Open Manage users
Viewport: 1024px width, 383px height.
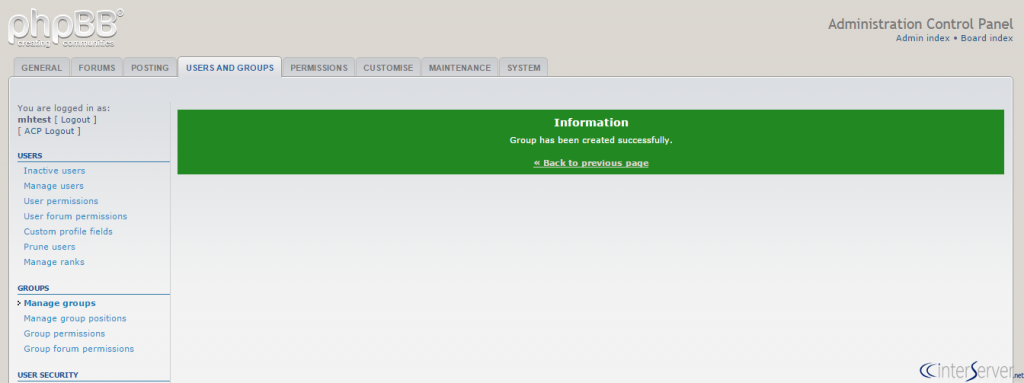[54, 186]
